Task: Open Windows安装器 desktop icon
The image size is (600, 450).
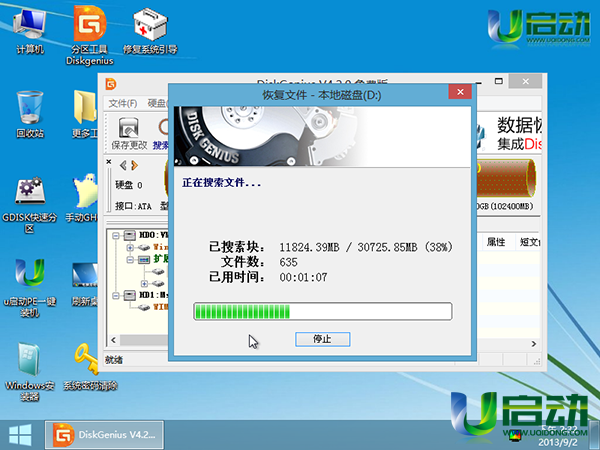Action: coord(30,371)
